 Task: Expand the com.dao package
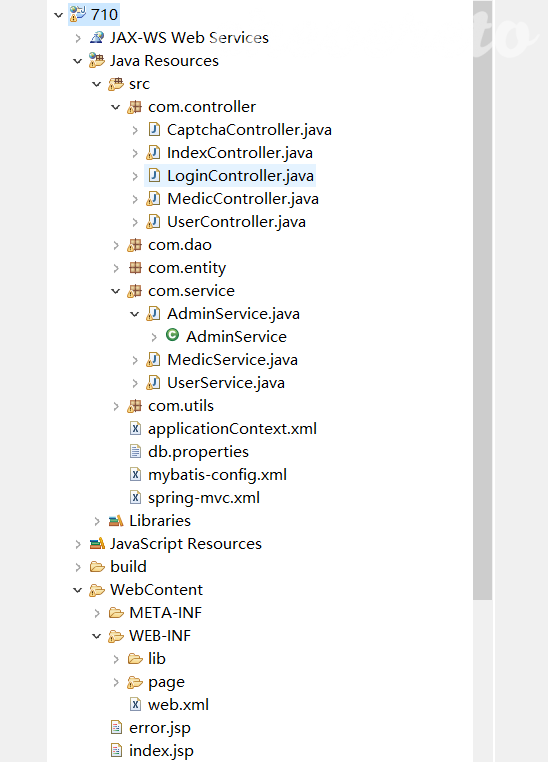pyautogui.click(x=116, y=245)
